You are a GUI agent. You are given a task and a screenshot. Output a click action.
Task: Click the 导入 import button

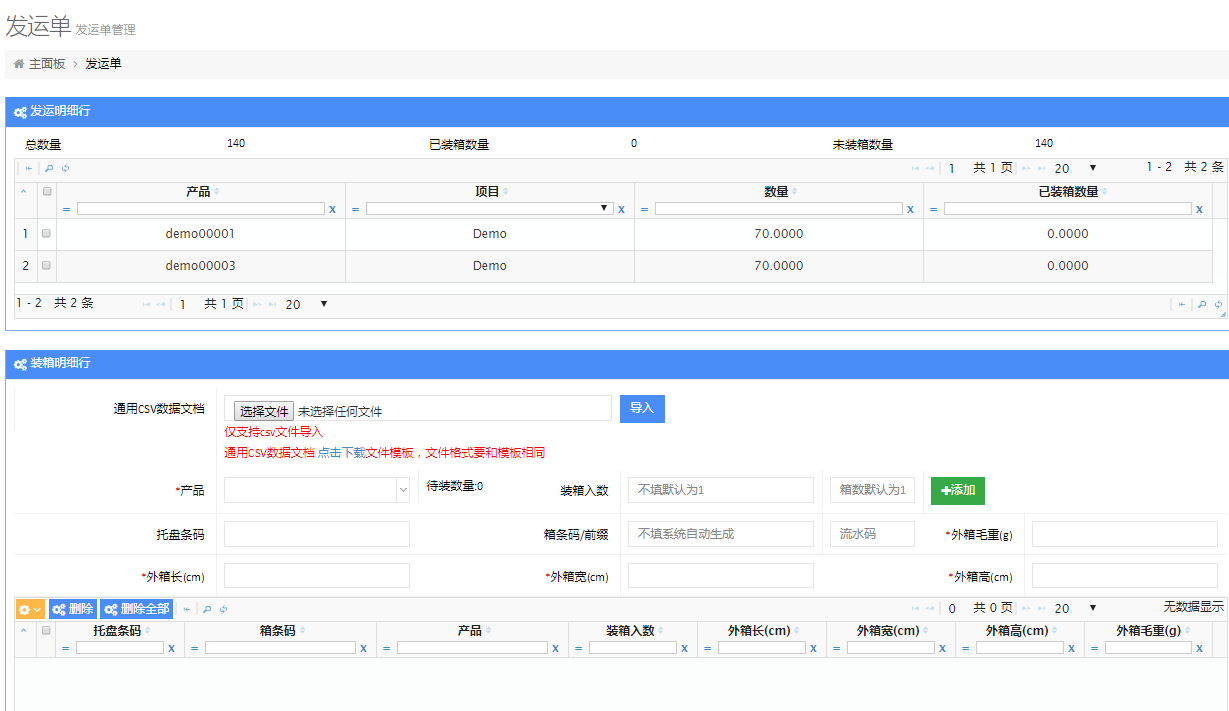point(642,409)
